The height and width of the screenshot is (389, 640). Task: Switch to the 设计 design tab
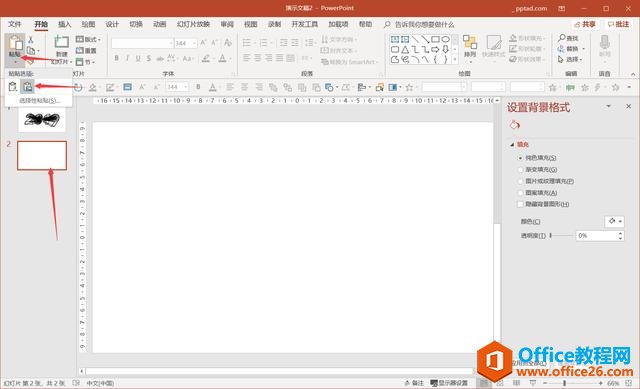point(112,24)
